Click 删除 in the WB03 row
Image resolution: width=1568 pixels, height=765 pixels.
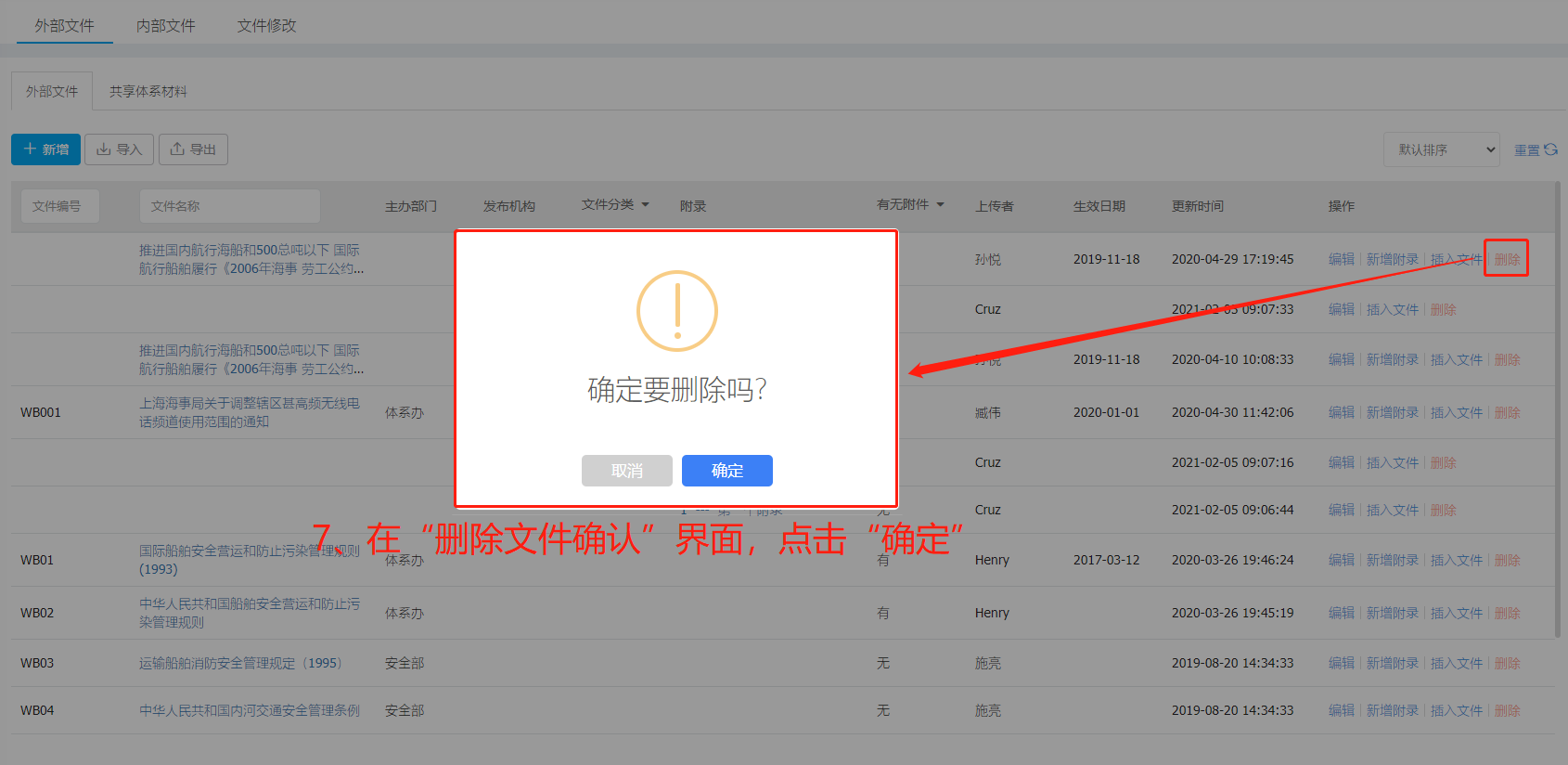pos(1507,663)
